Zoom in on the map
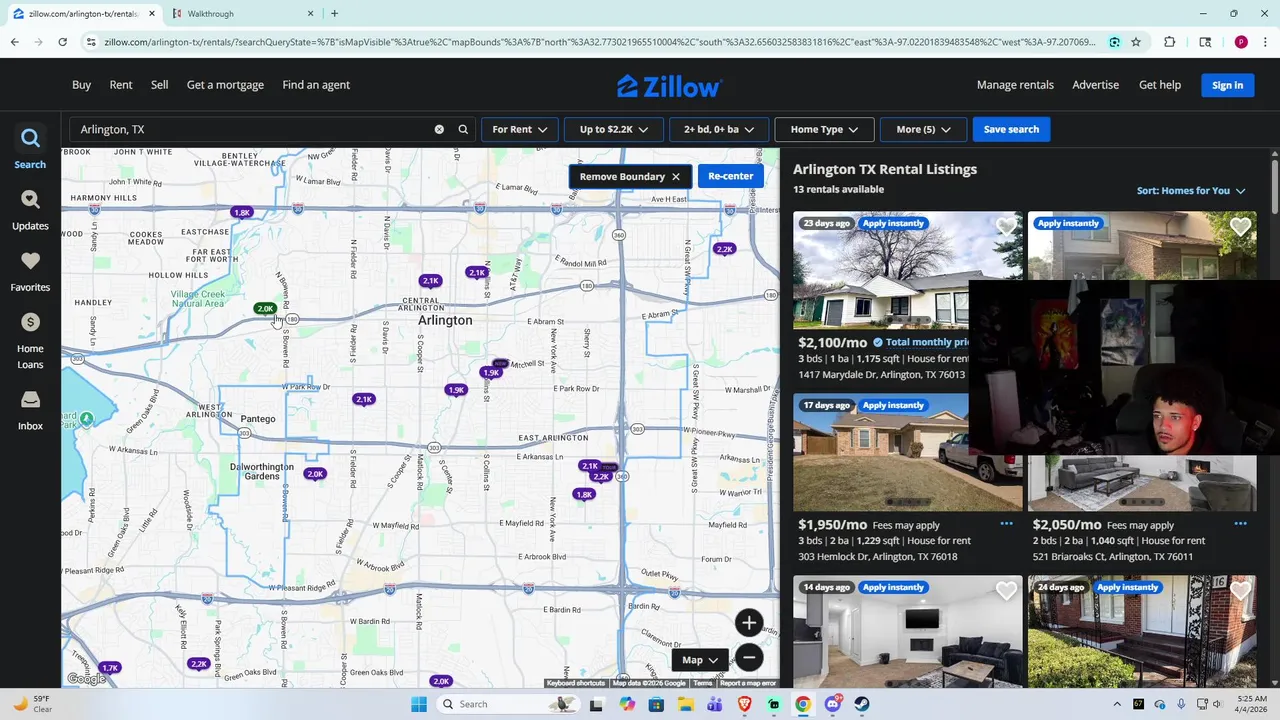This screenshot has width=1280, height=720. pos(749,623)
